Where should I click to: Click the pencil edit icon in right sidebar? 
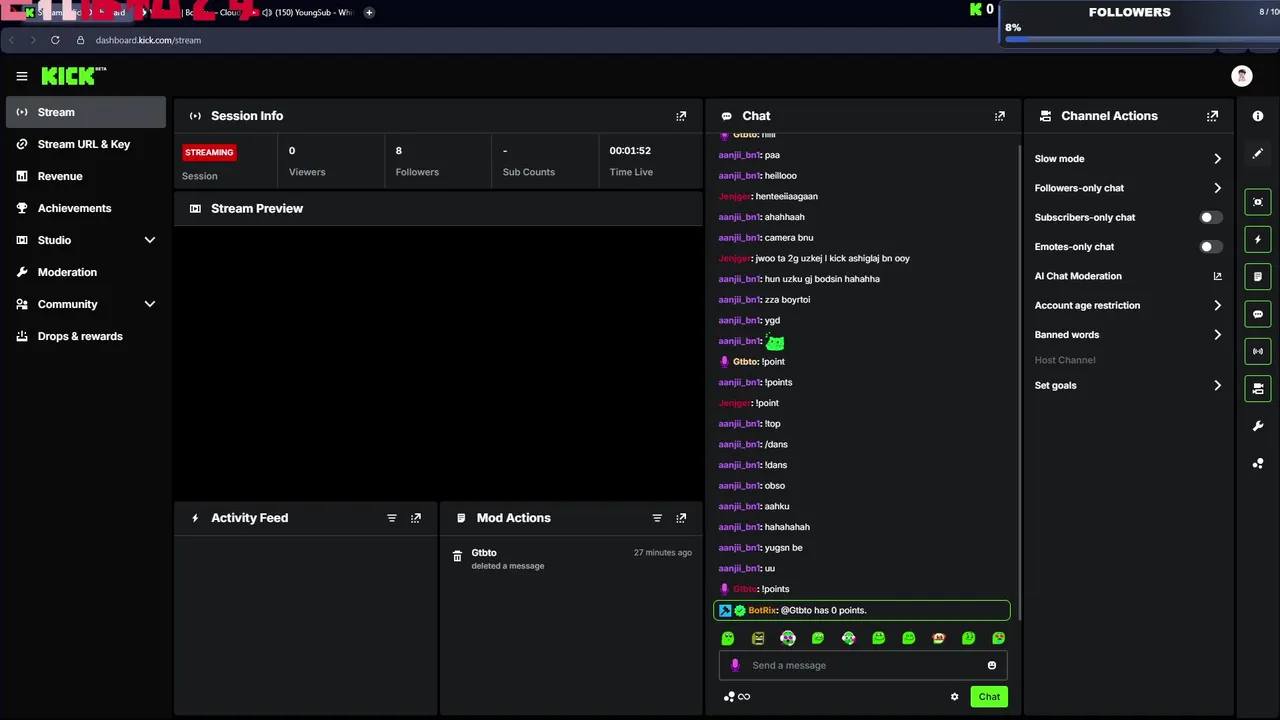point(1258,154)
